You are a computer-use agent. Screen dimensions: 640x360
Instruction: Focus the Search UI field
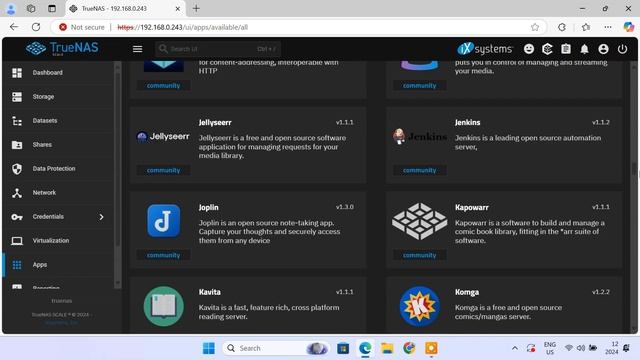click(218, 49)
